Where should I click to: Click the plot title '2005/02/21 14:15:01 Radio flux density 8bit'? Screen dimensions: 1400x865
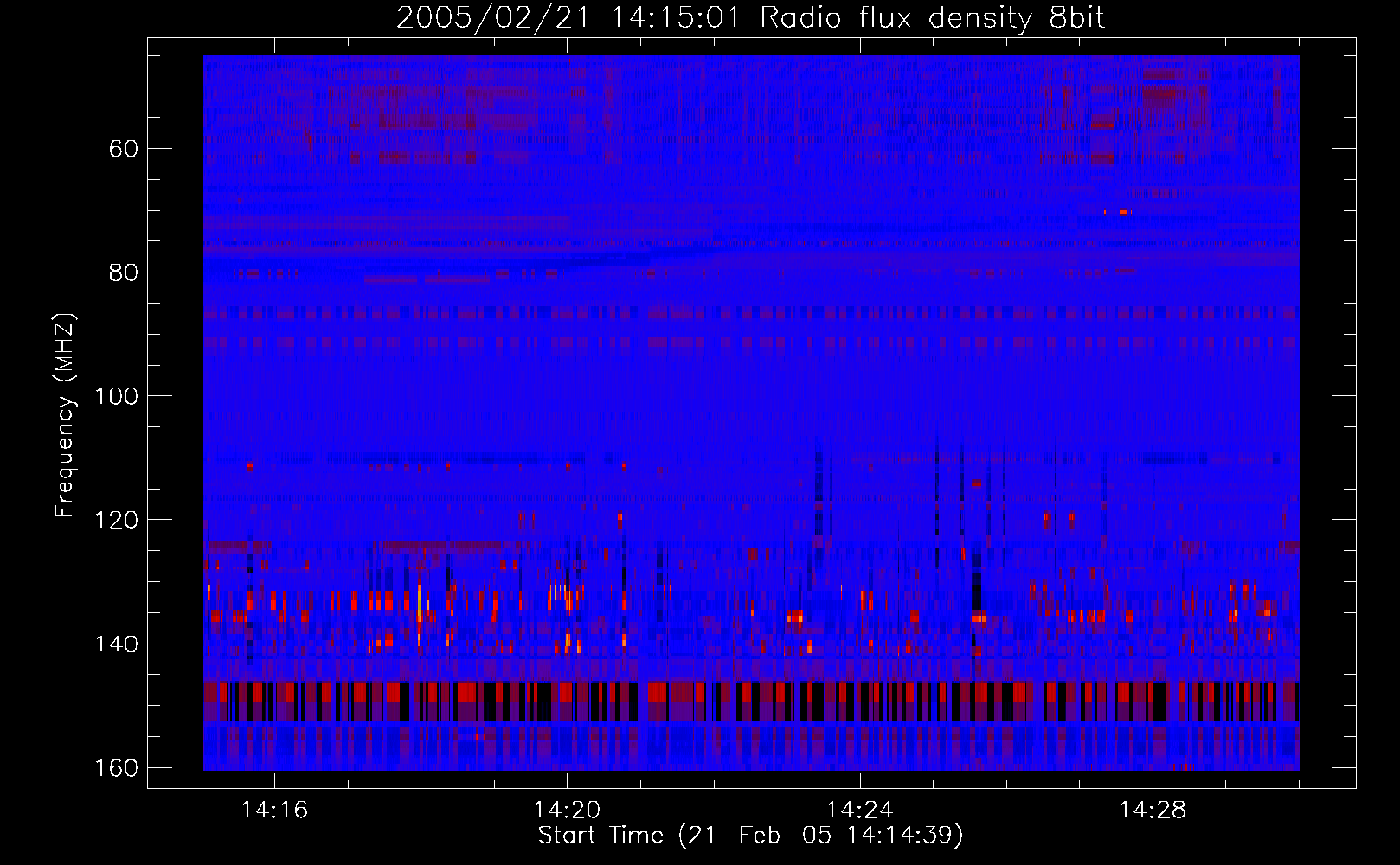tap(750, 18)
